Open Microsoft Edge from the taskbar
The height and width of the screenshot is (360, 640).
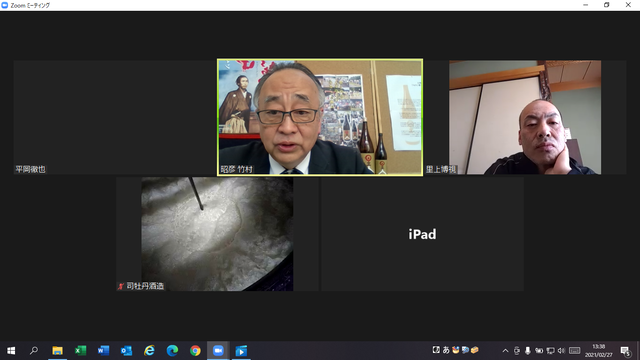click(172, 351)
